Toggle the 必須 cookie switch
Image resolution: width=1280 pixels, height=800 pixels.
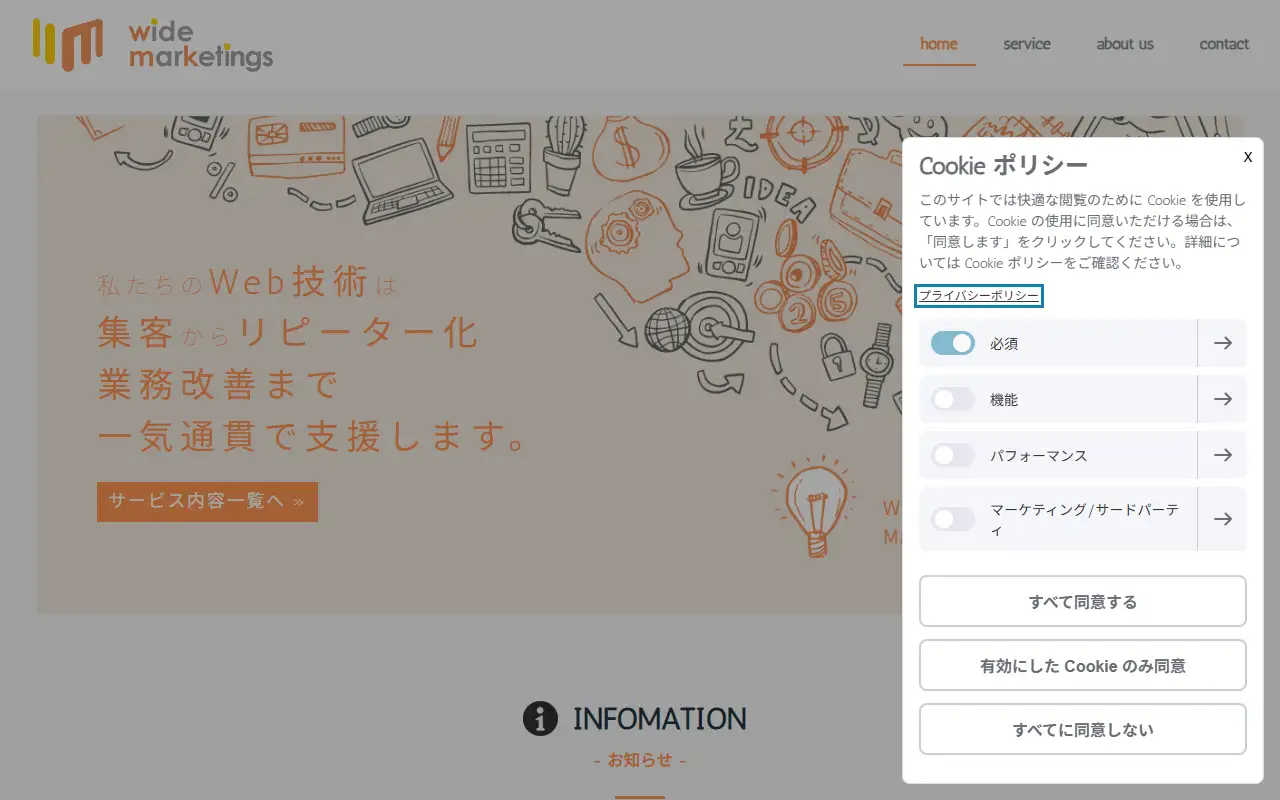pos(953,343)
